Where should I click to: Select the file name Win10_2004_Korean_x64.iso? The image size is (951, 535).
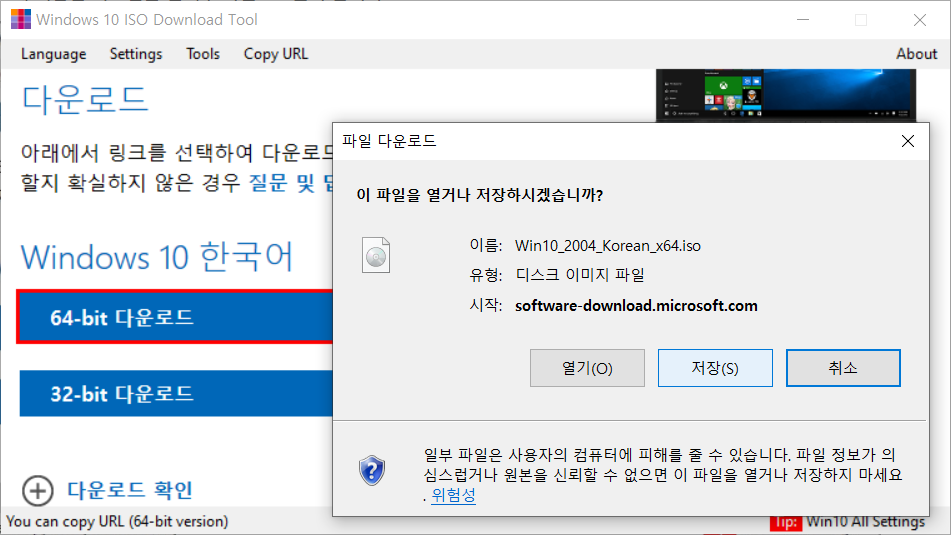[x=608, y=246]
